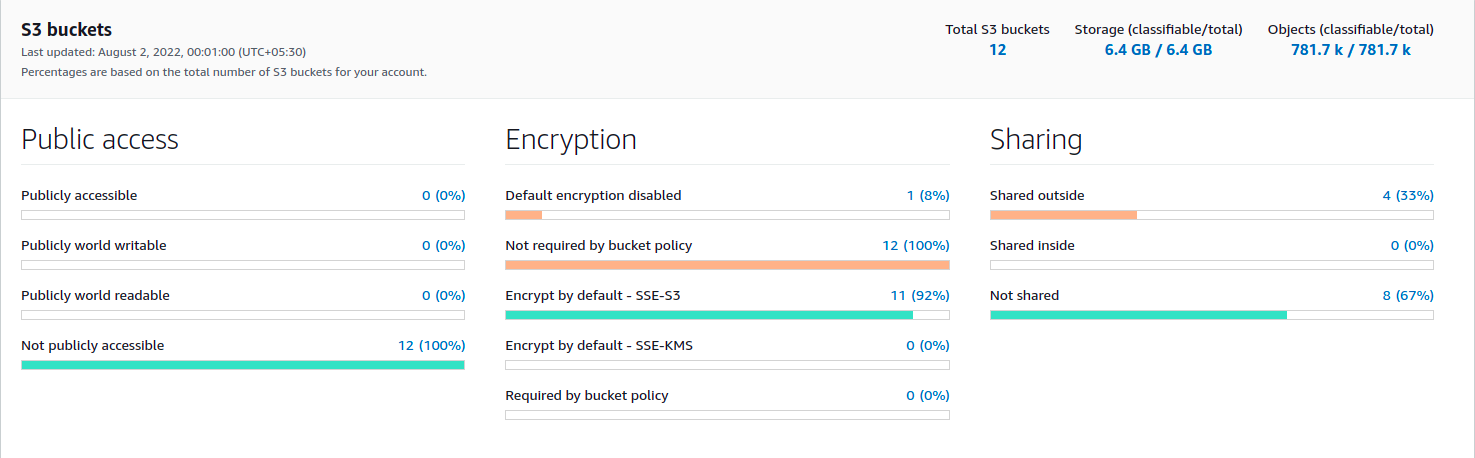The image size is (1475, 458).
Task: Open the Shared outside 4 (33%) link
Action: click(x=1408, y=196)
